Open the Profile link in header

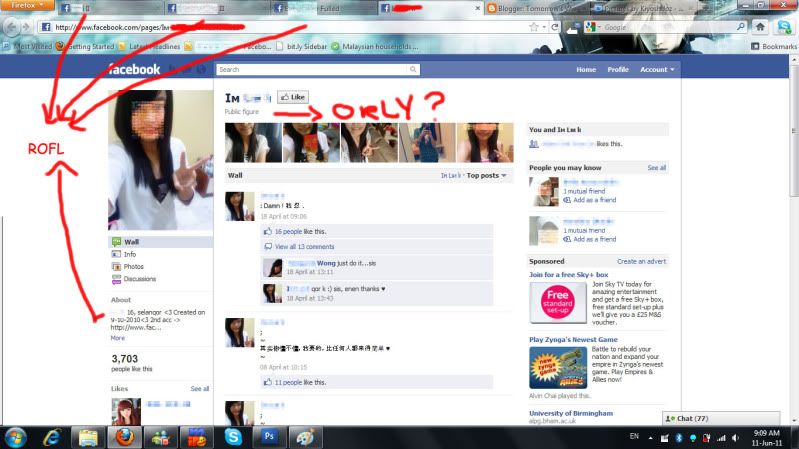pos(618,69)
